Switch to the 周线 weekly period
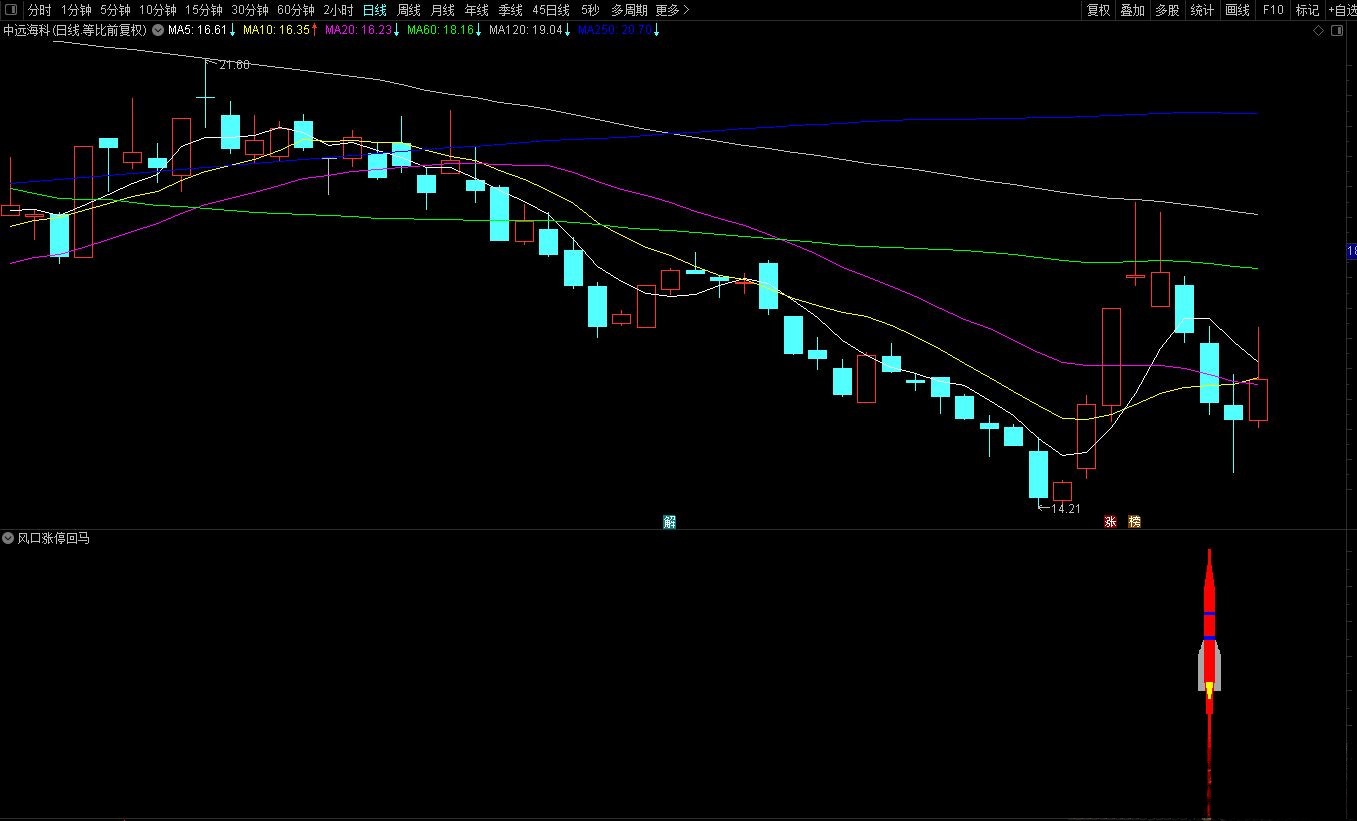 (409, 10)
